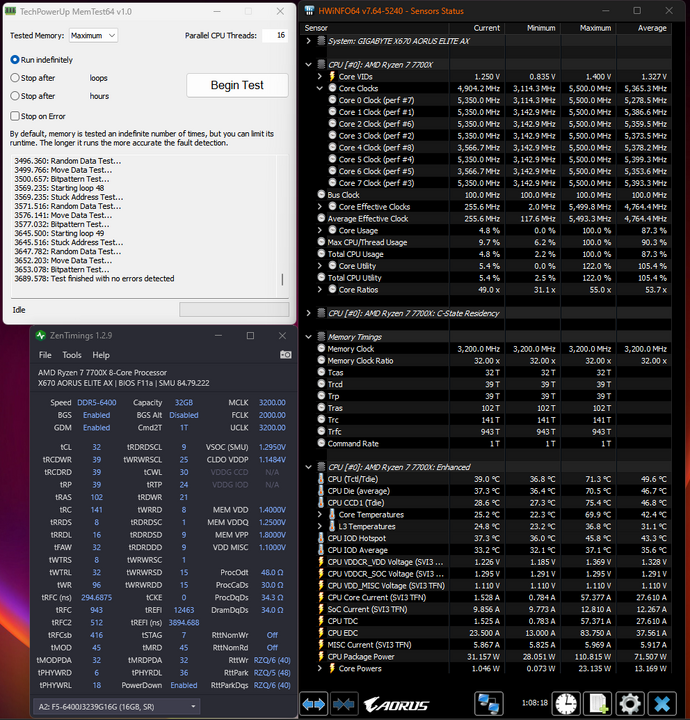Open the A2: F5-6400J3239G16G module dropdown

117,706
